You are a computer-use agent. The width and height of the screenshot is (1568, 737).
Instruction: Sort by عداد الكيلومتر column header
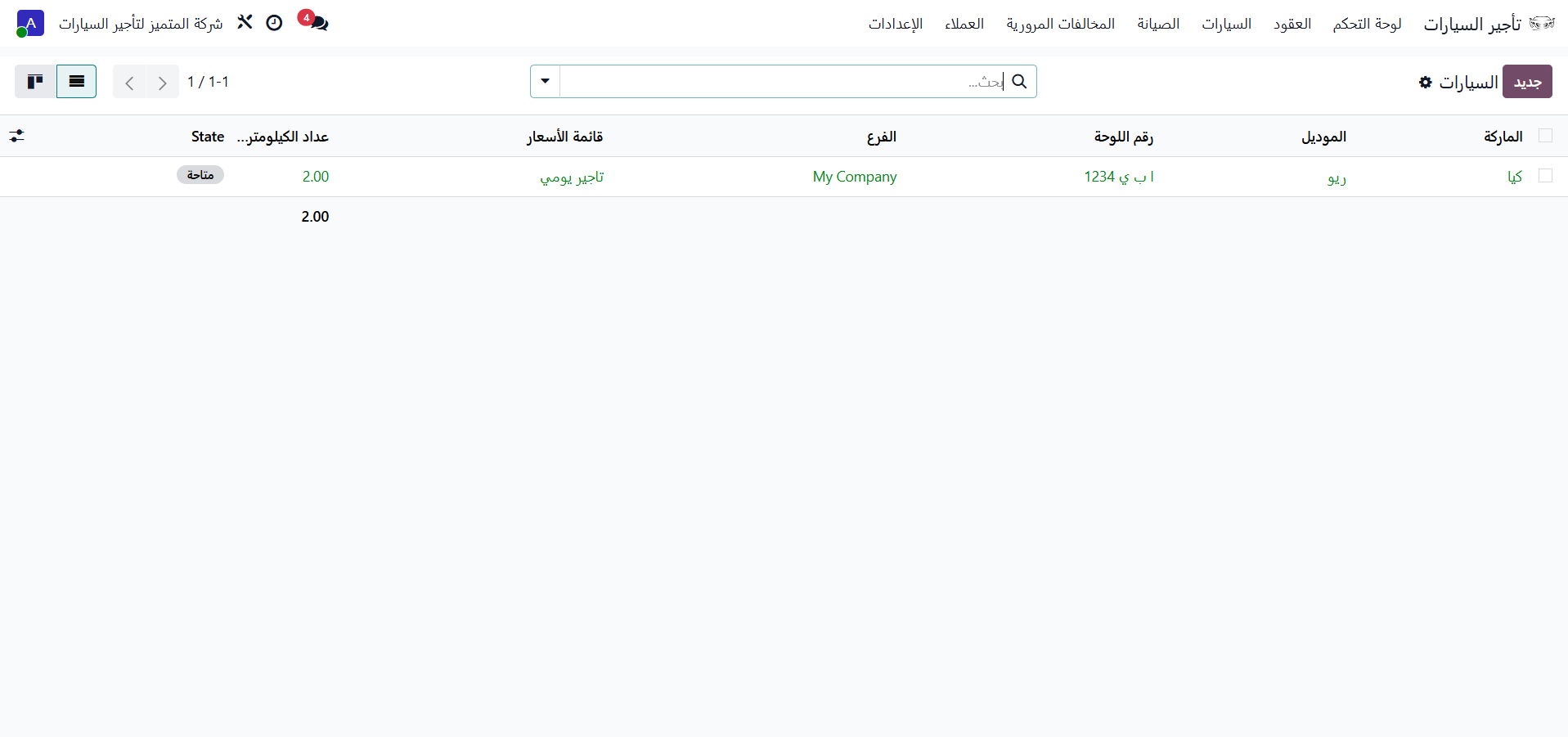coord(283,136)
